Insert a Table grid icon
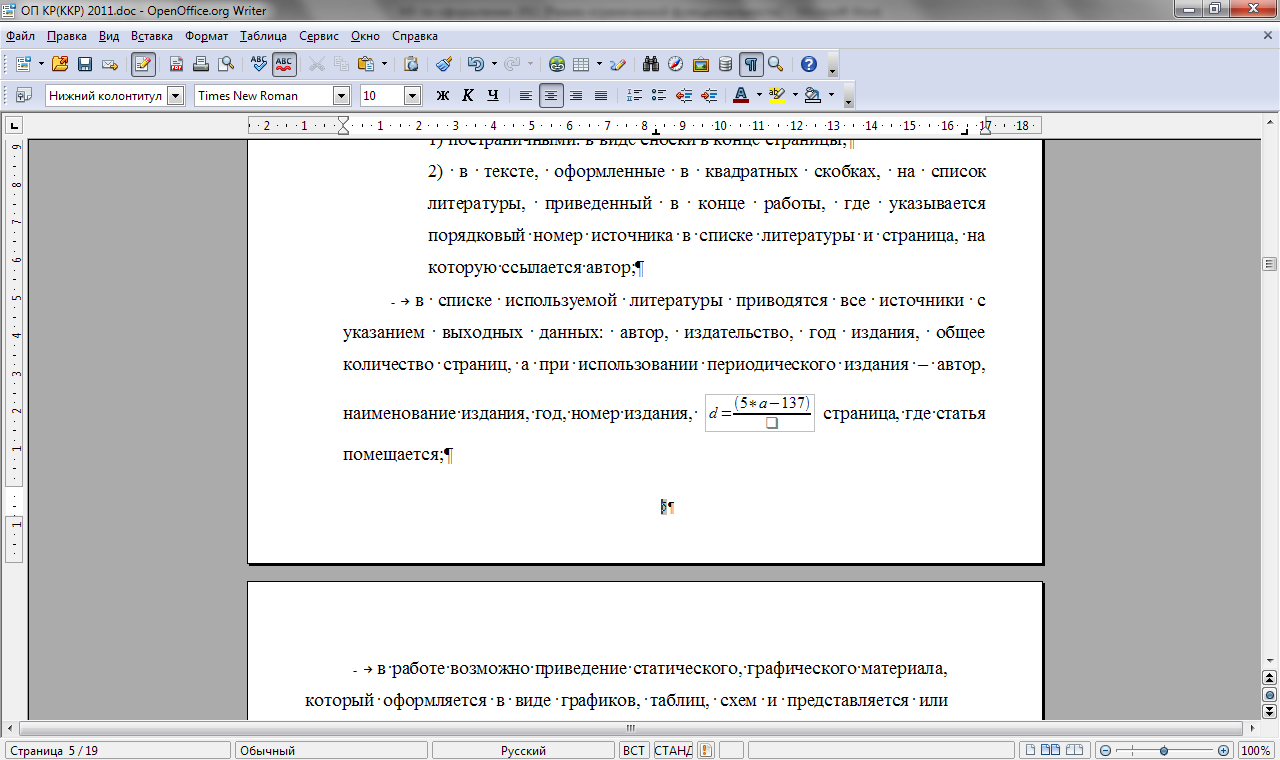The width and height of the screenshot is (1280, 760). pos(582,64)
